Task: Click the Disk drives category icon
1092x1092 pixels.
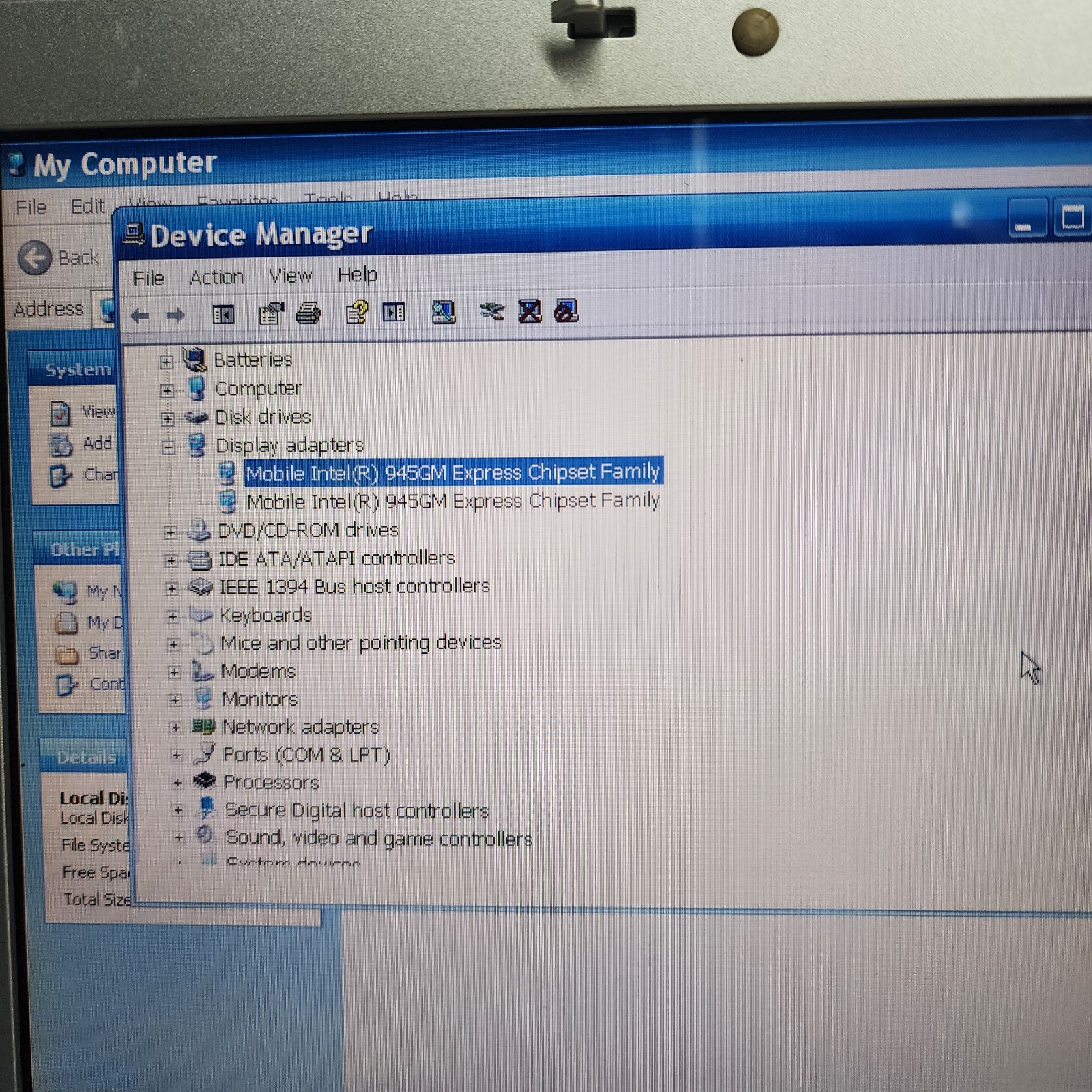Action: (197, 417)
